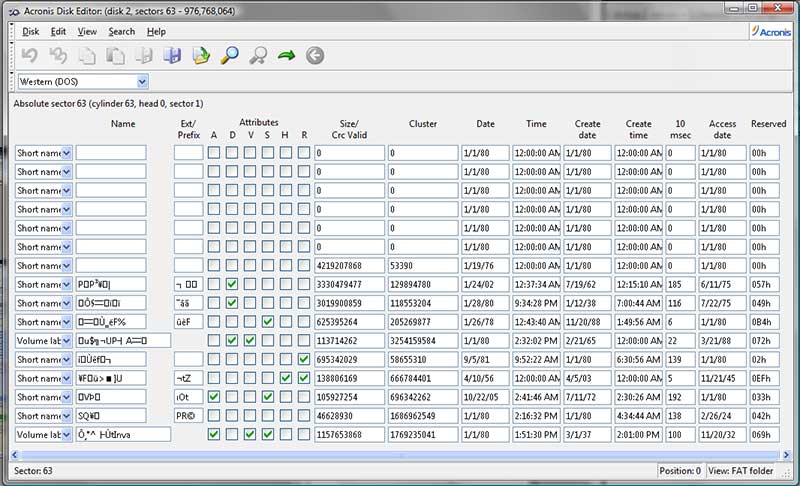
Task: Click the Read from file folder icon
Action: pyautogui.click(x=201, y=55)
